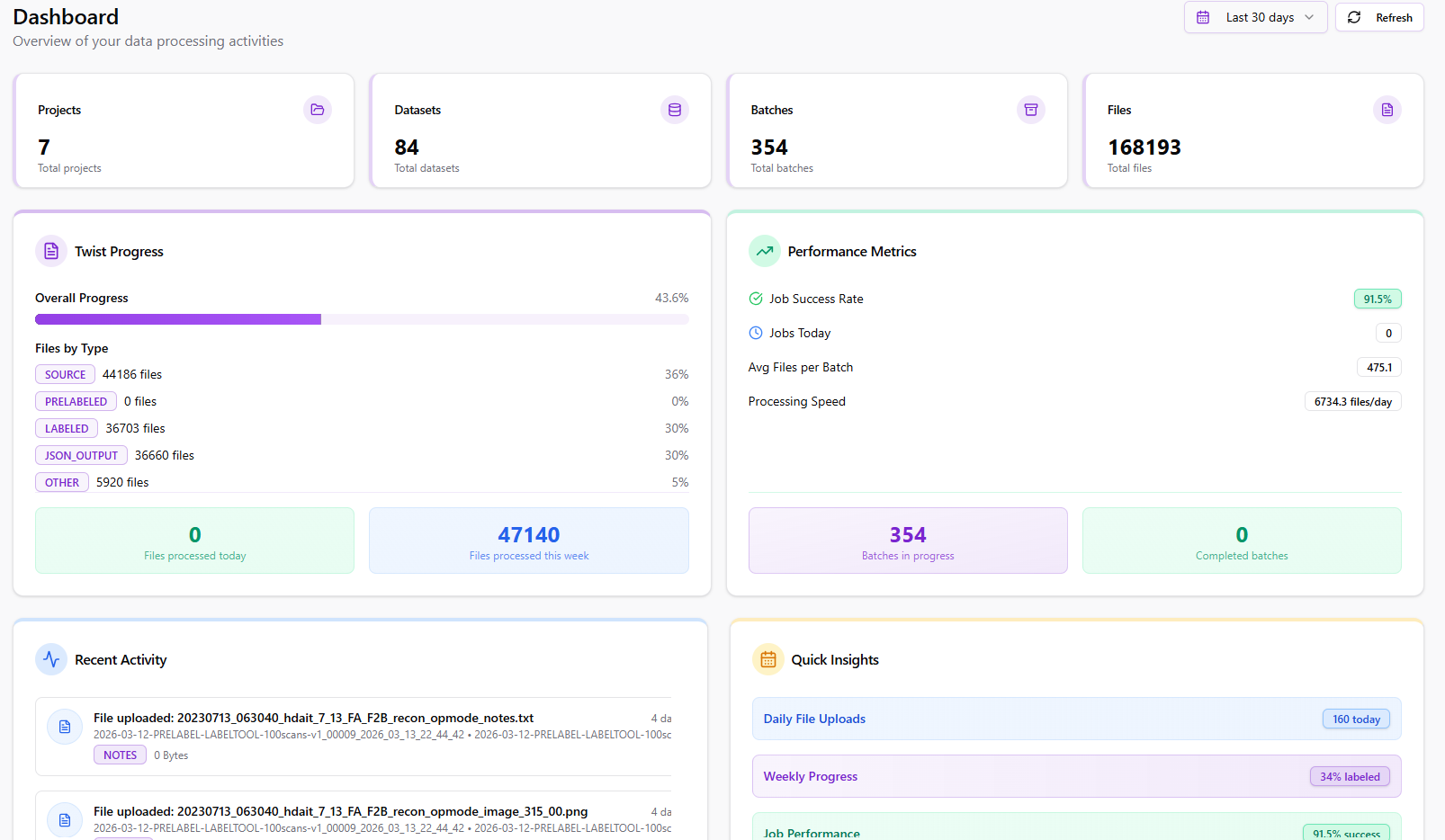The height and width of the screenshot is (840, 1445).
Task: Click the Jobs Today clock icon
Action: point(756,333)
